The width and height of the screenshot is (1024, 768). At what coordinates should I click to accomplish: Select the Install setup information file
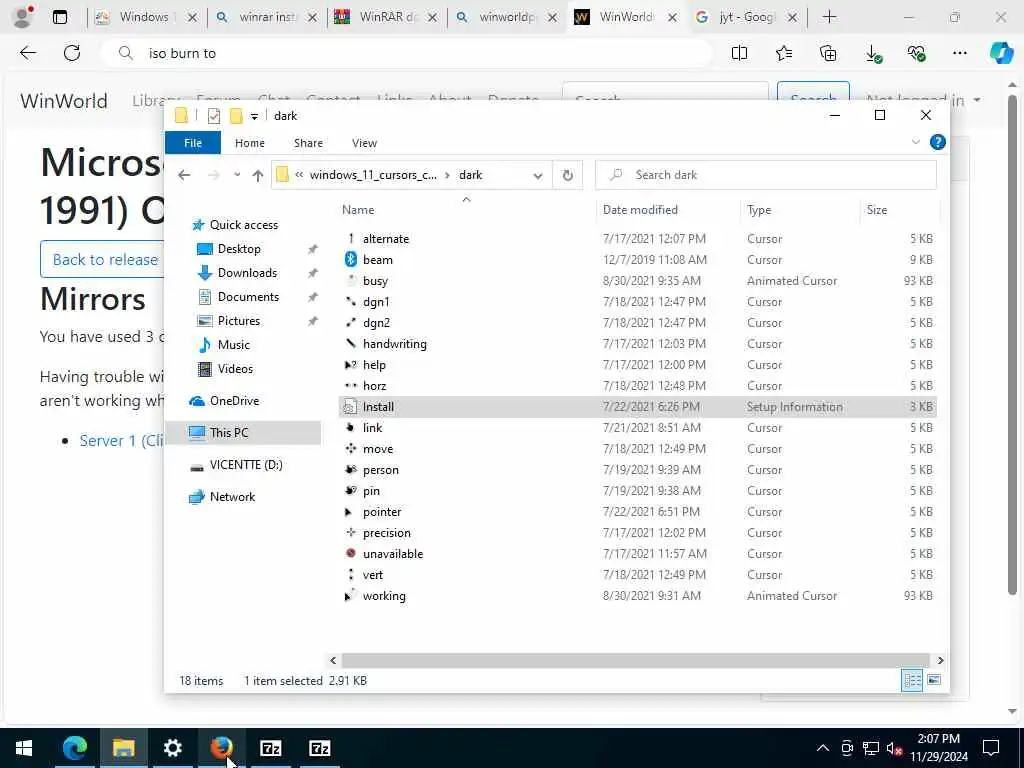[637, 407]
